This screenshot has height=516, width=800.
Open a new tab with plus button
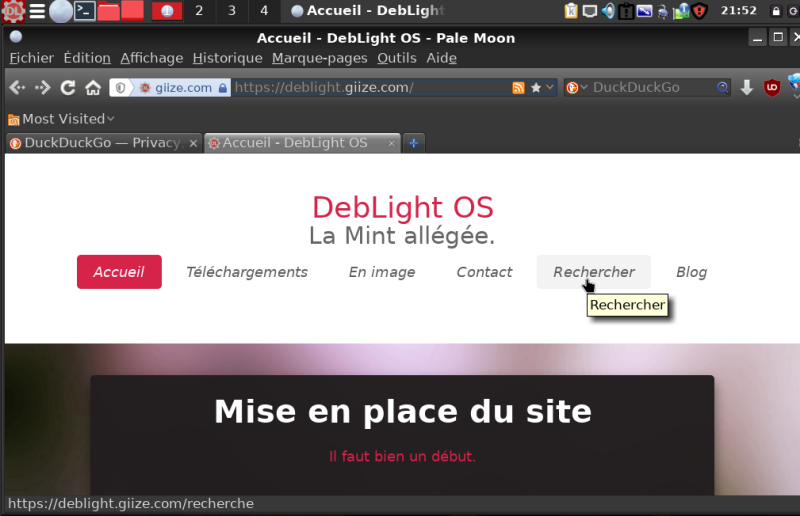point(413,143)
